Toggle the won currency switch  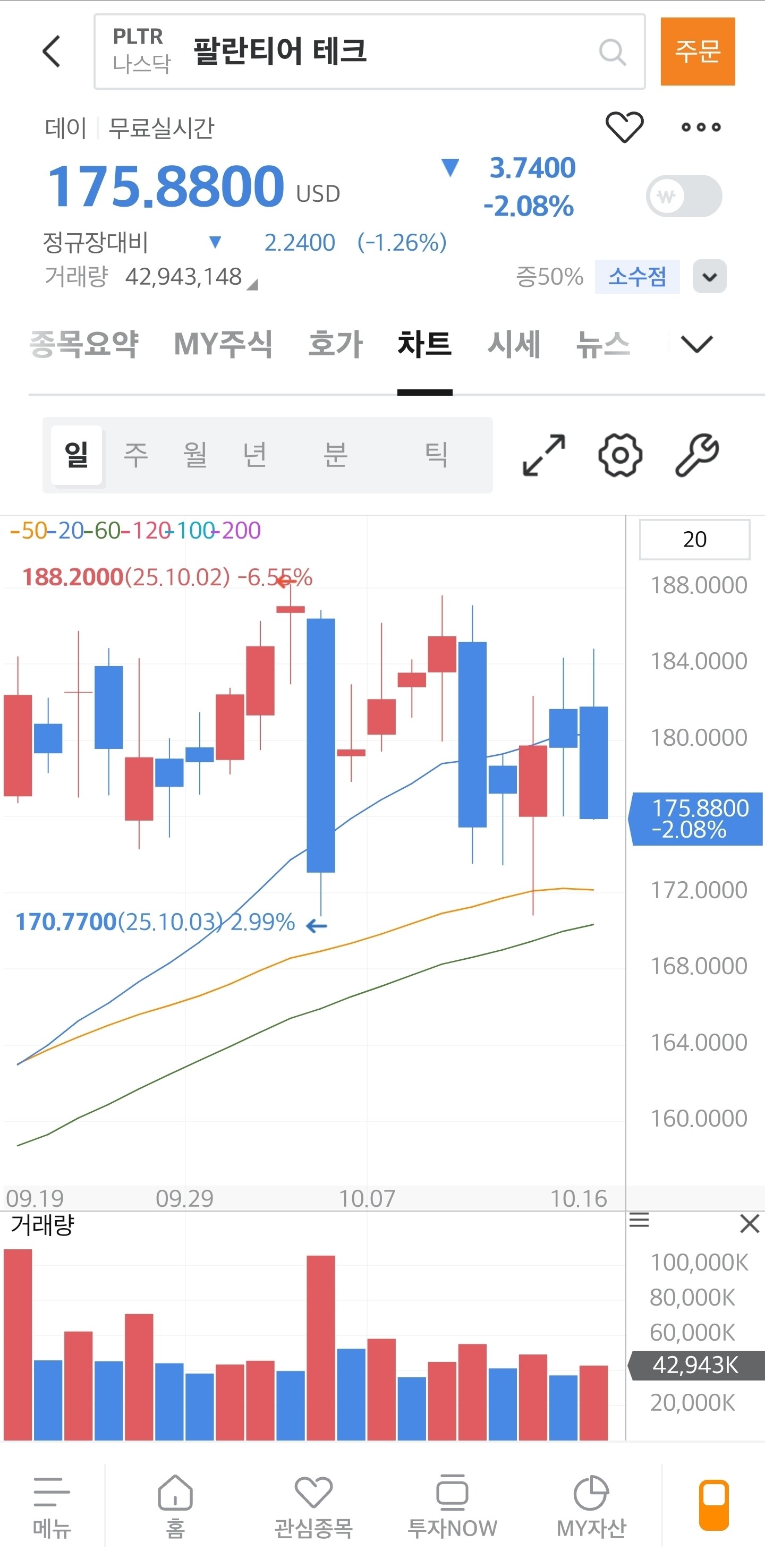click(684, 196)
